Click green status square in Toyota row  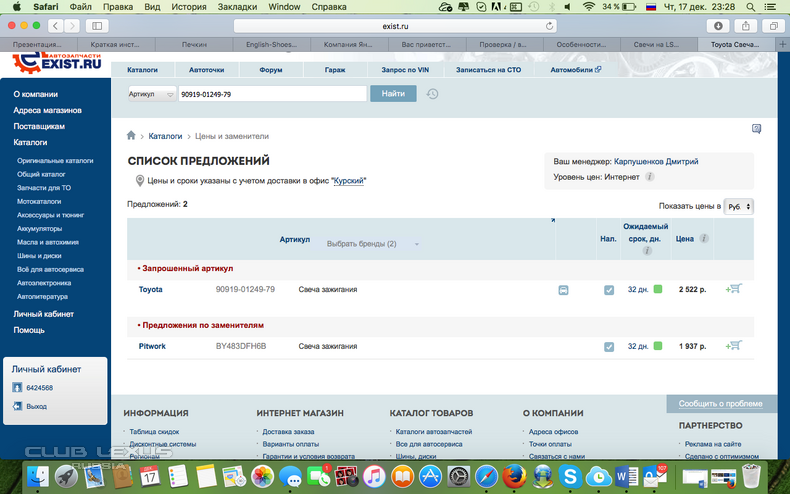[x=657, y=289]
